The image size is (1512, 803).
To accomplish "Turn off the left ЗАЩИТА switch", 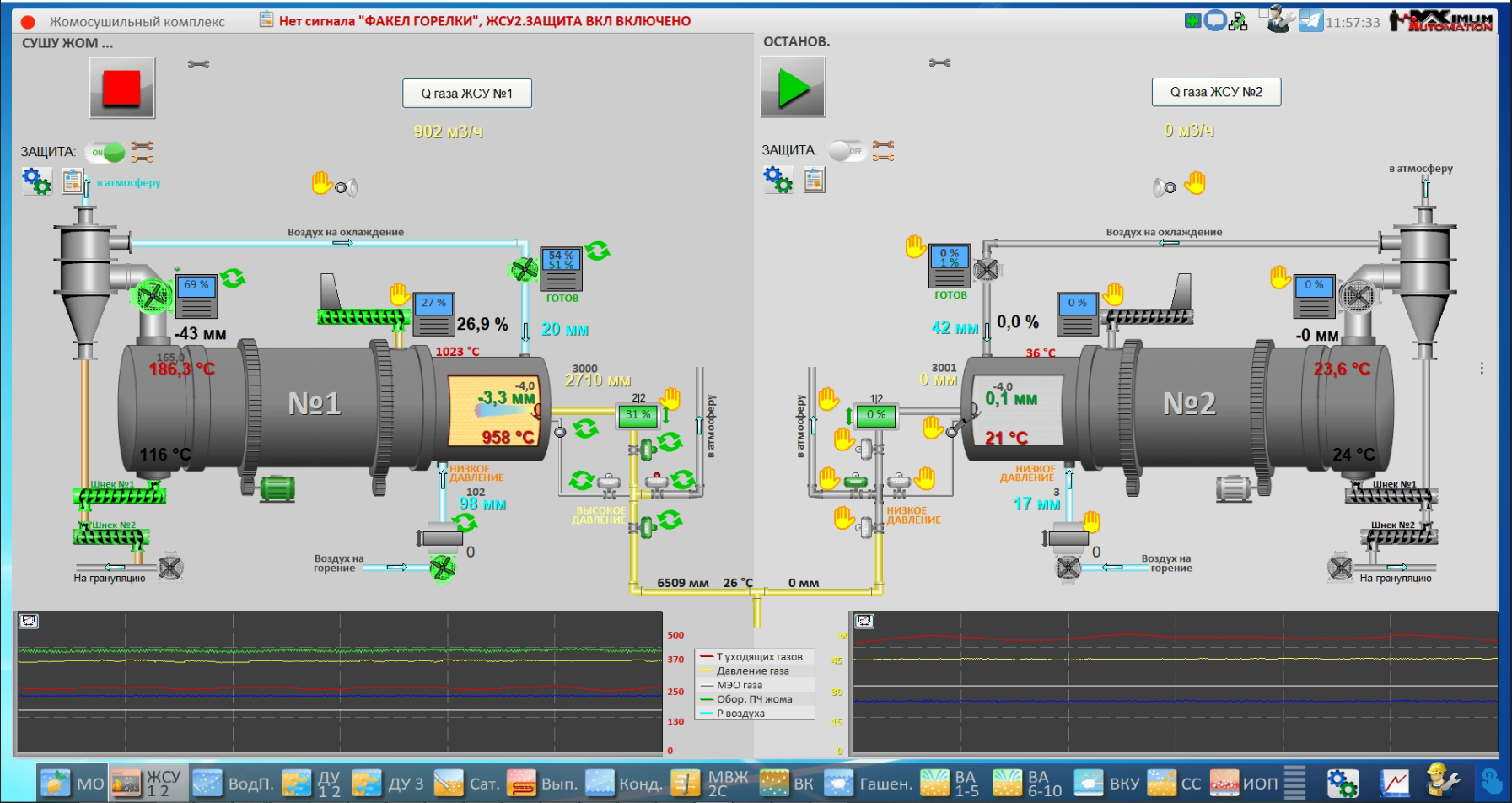I will point(105,153).
